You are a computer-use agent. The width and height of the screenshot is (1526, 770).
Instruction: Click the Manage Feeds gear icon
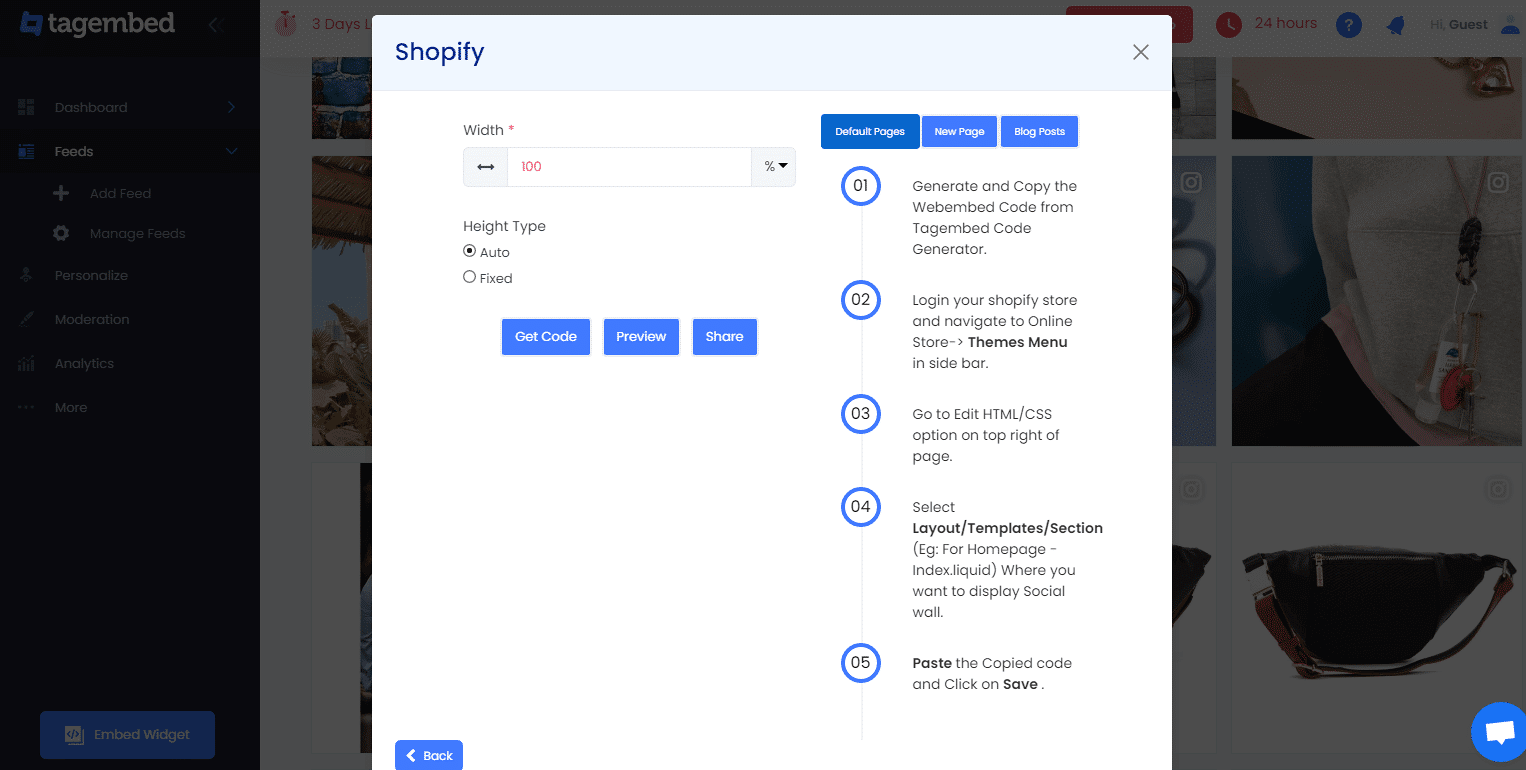[x=61, y=233]
